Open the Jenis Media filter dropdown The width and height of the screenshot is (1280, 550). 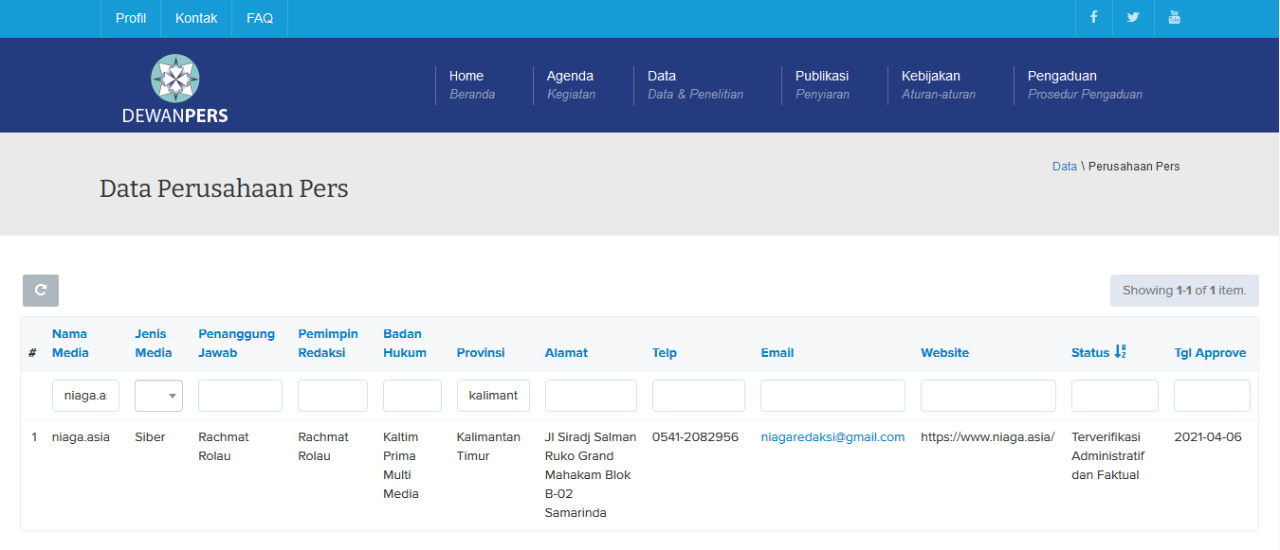159,396
